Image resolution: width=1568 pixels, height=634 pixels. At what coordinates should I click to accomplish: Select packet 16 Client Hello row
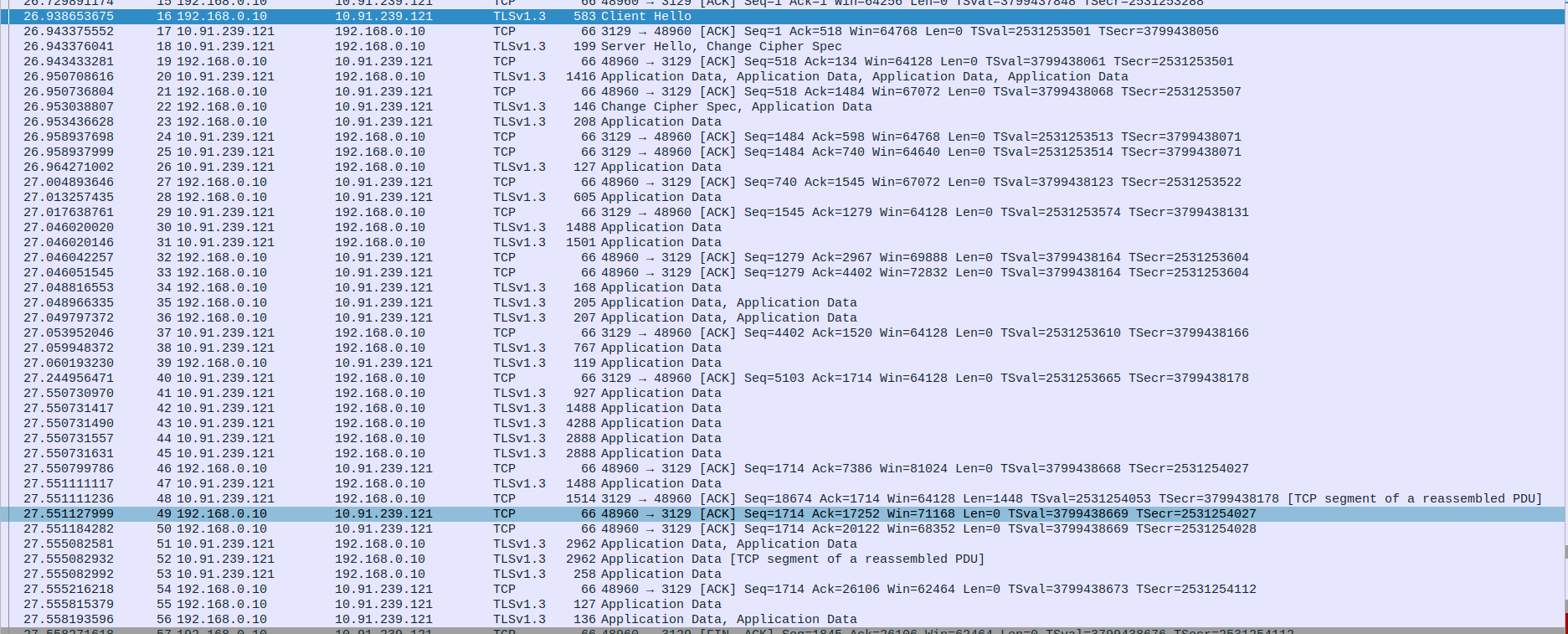[x=586, y=16]
